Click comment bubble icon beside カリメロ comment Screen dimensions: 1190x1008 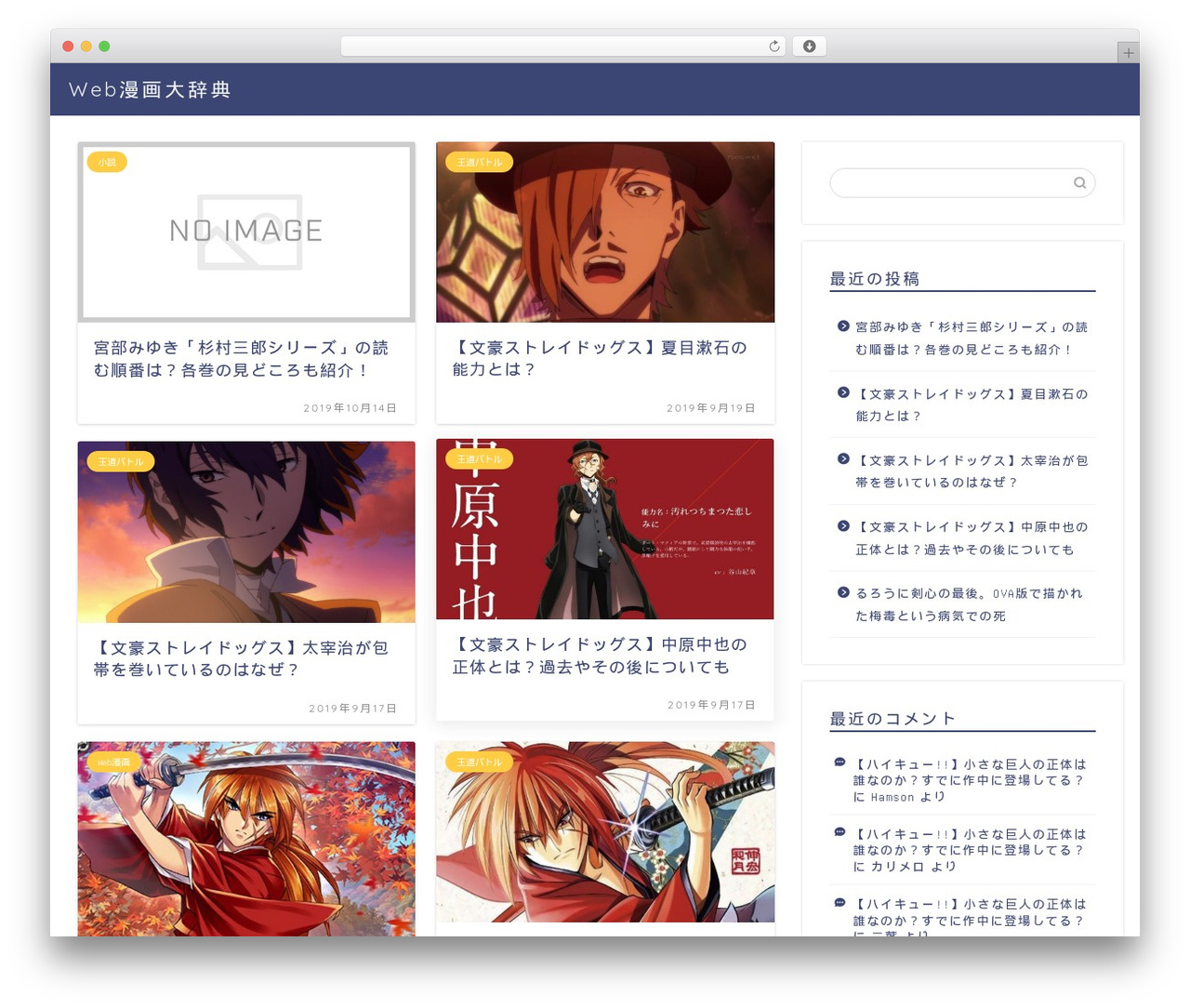coord(840,832)
